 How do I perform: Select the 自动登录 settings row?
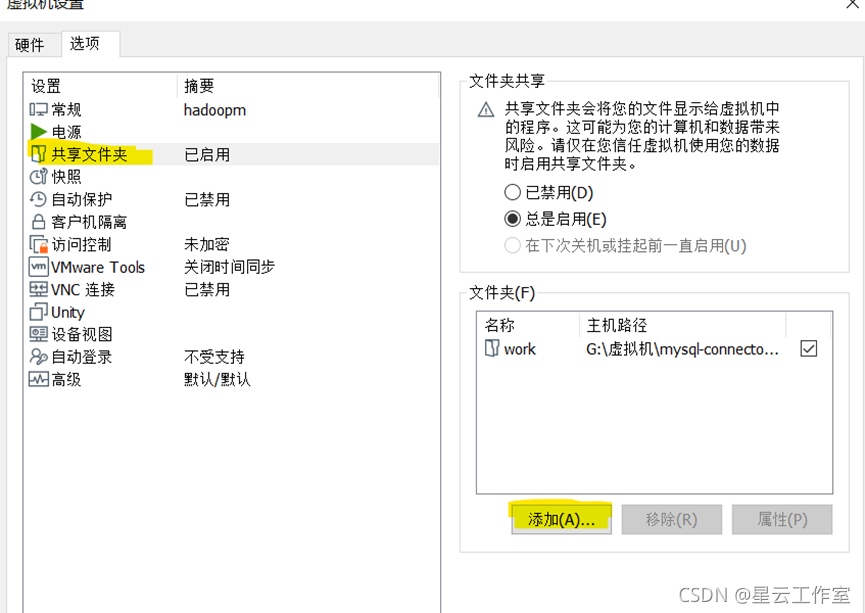click(x=233, y=357)
